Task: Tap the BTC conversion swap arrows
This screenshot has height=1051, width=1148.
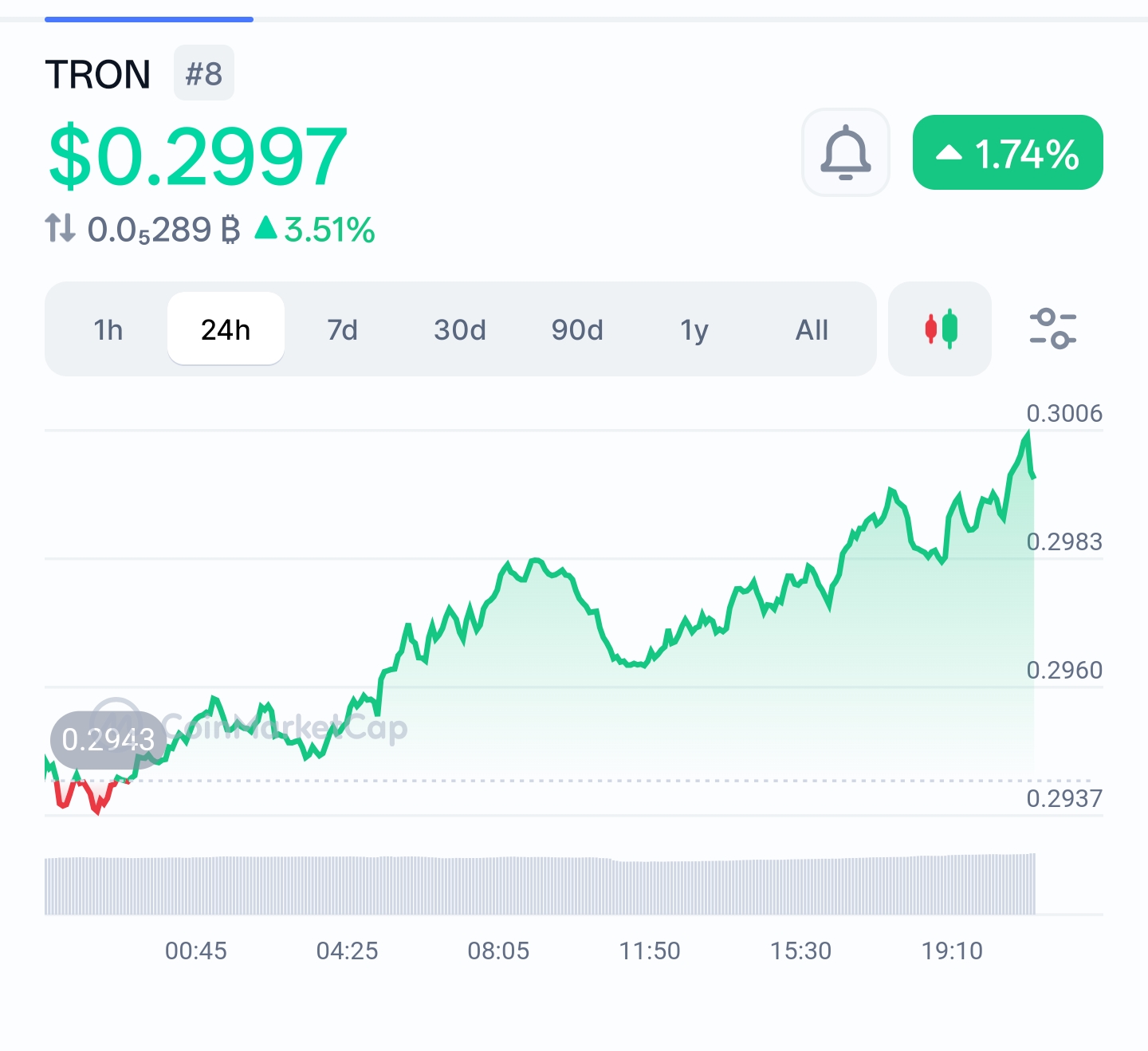Action: pos(60,228)
